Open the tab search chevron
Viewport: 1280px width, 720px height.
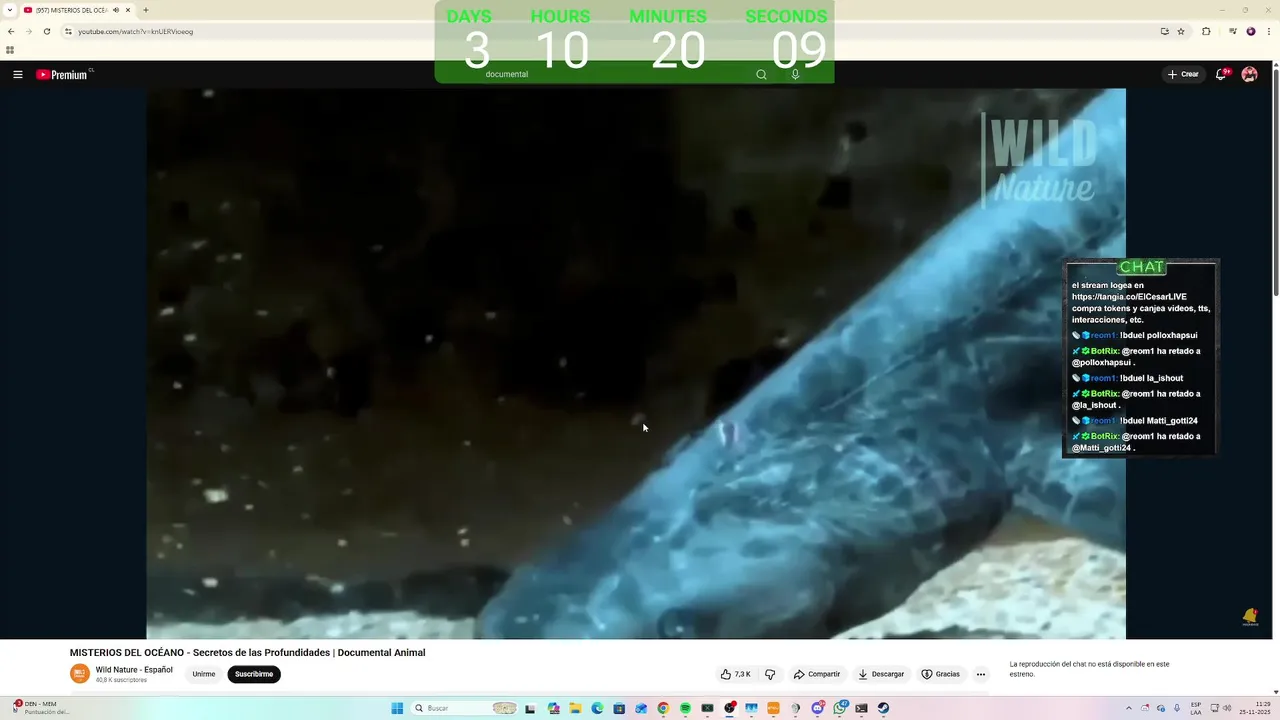[x=8, y=10]
